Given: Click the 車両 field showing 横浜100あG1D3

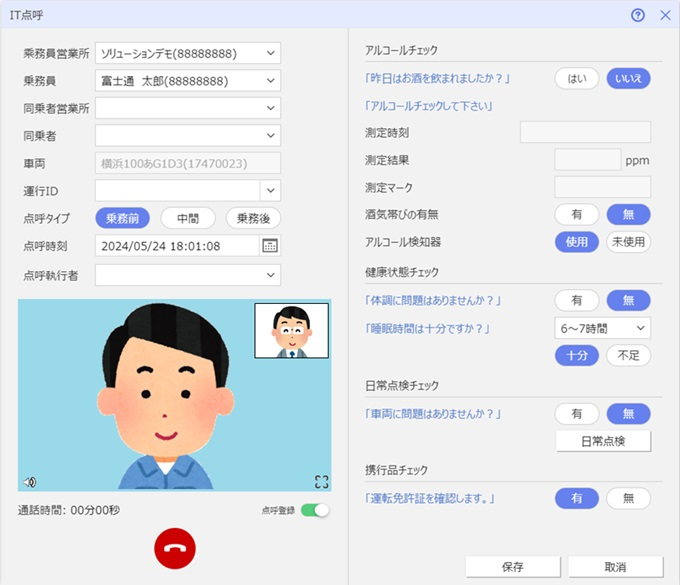Looking at the screenshot, I should (188, 163).
